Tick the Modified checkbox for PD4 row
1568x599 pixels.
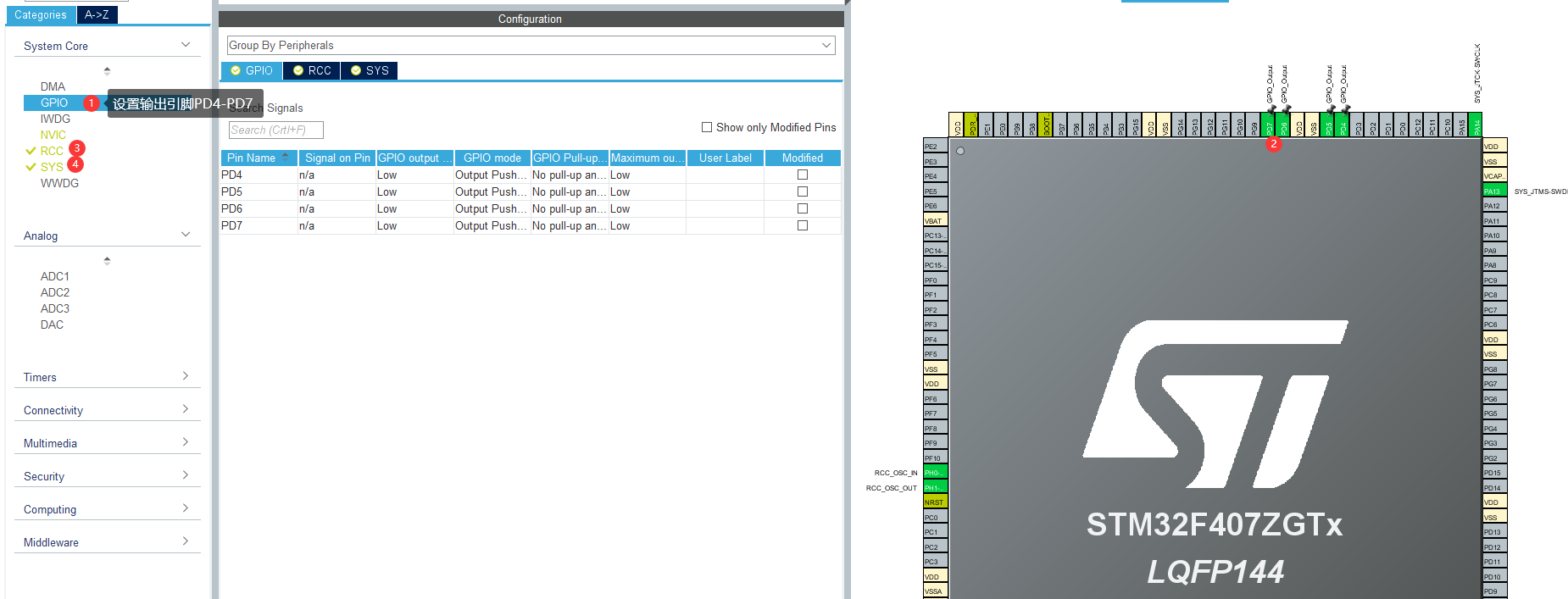803,175
